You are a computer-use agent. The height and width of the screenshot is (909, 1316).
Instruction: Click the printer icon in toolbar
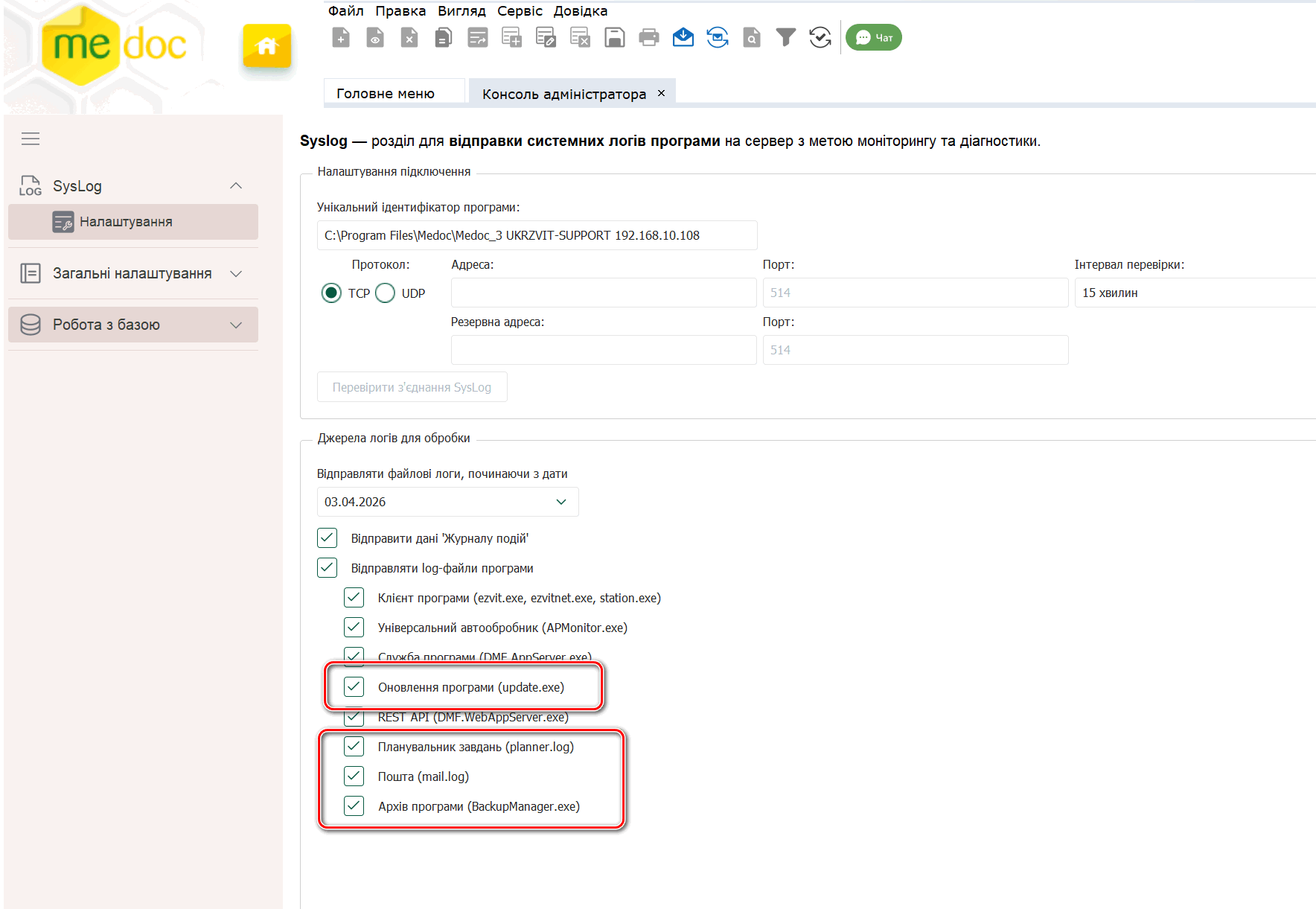(648, 37)
